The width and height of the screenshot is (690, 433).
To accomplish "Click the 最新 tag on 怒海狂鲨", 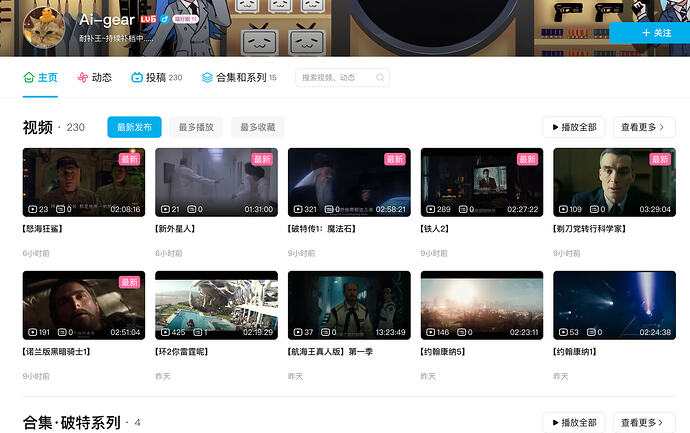I will point(129,159).
